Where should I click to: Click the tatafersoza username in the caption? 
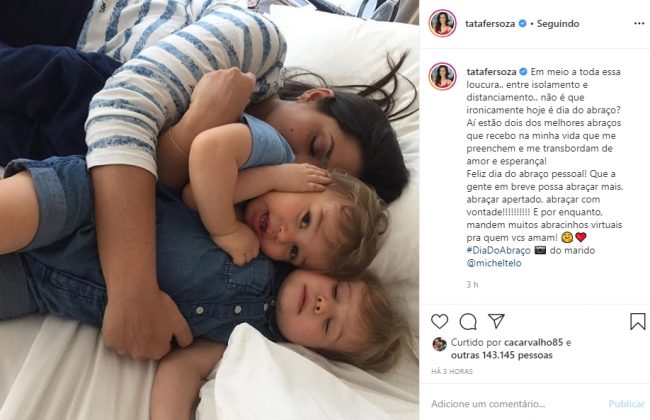(491, 72)
